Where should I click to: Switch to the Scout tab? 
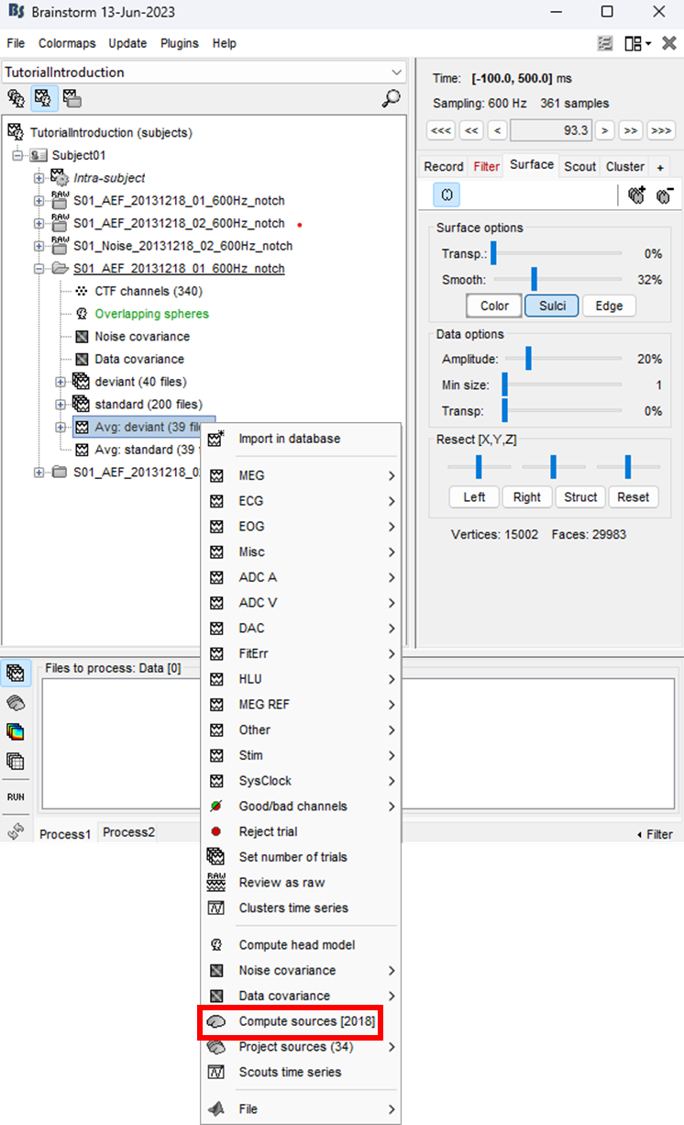click(579, 167)
